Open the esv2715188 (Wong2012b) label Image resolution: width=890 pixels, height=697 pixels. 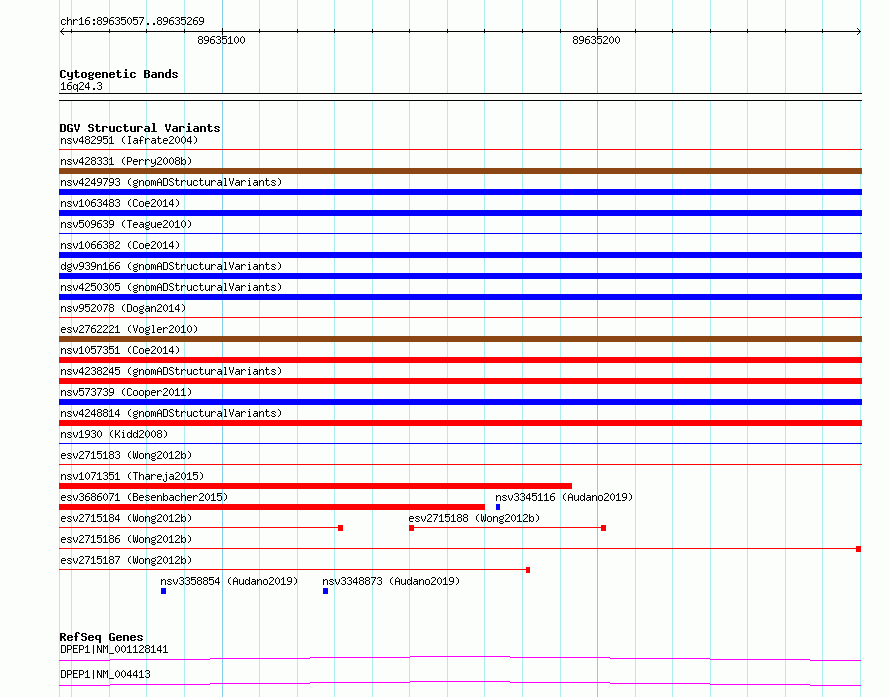tap(474, 518)
